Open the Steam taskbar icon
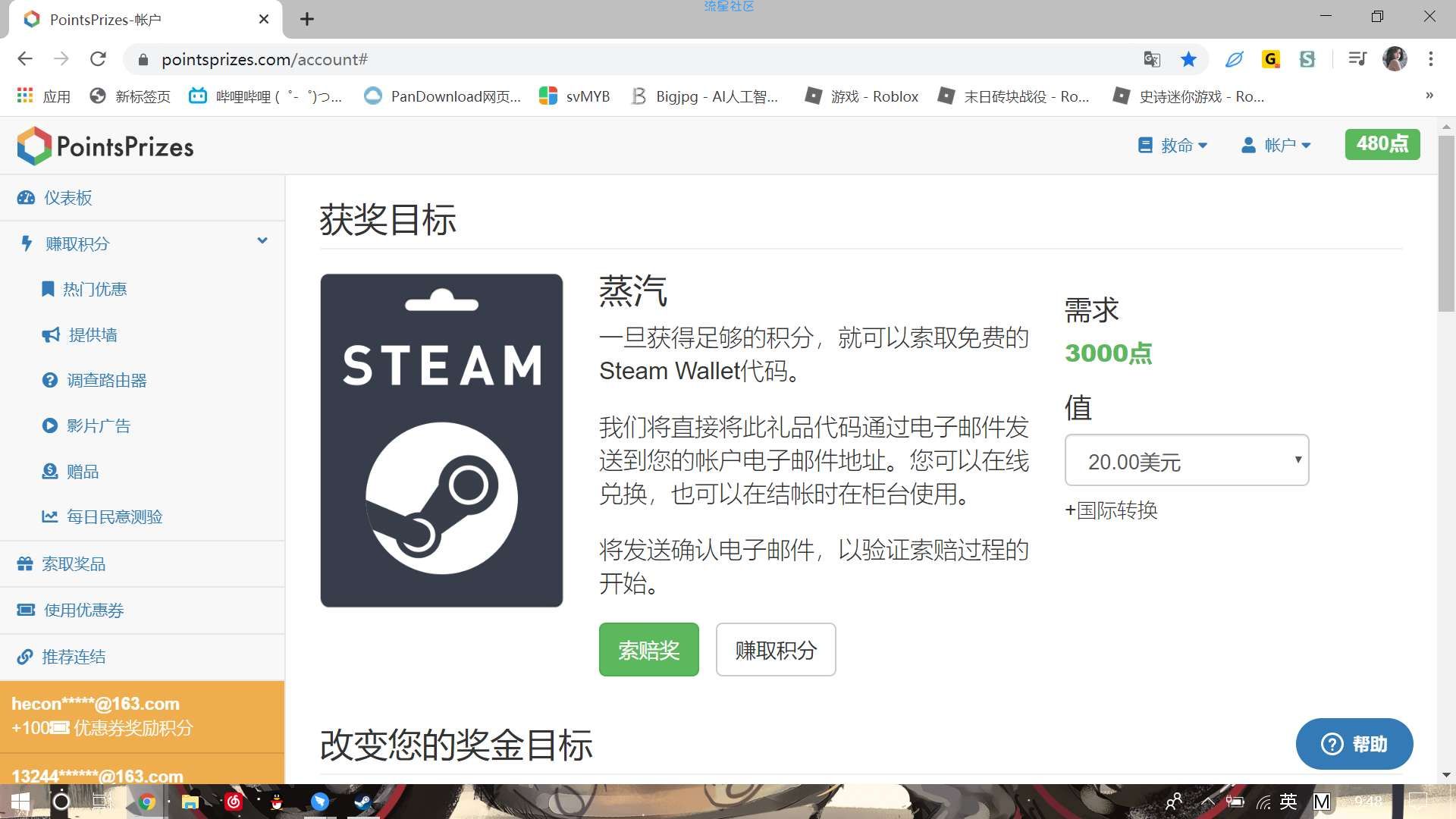Viewport: 1456px width, 819px height. click(363, 802)
